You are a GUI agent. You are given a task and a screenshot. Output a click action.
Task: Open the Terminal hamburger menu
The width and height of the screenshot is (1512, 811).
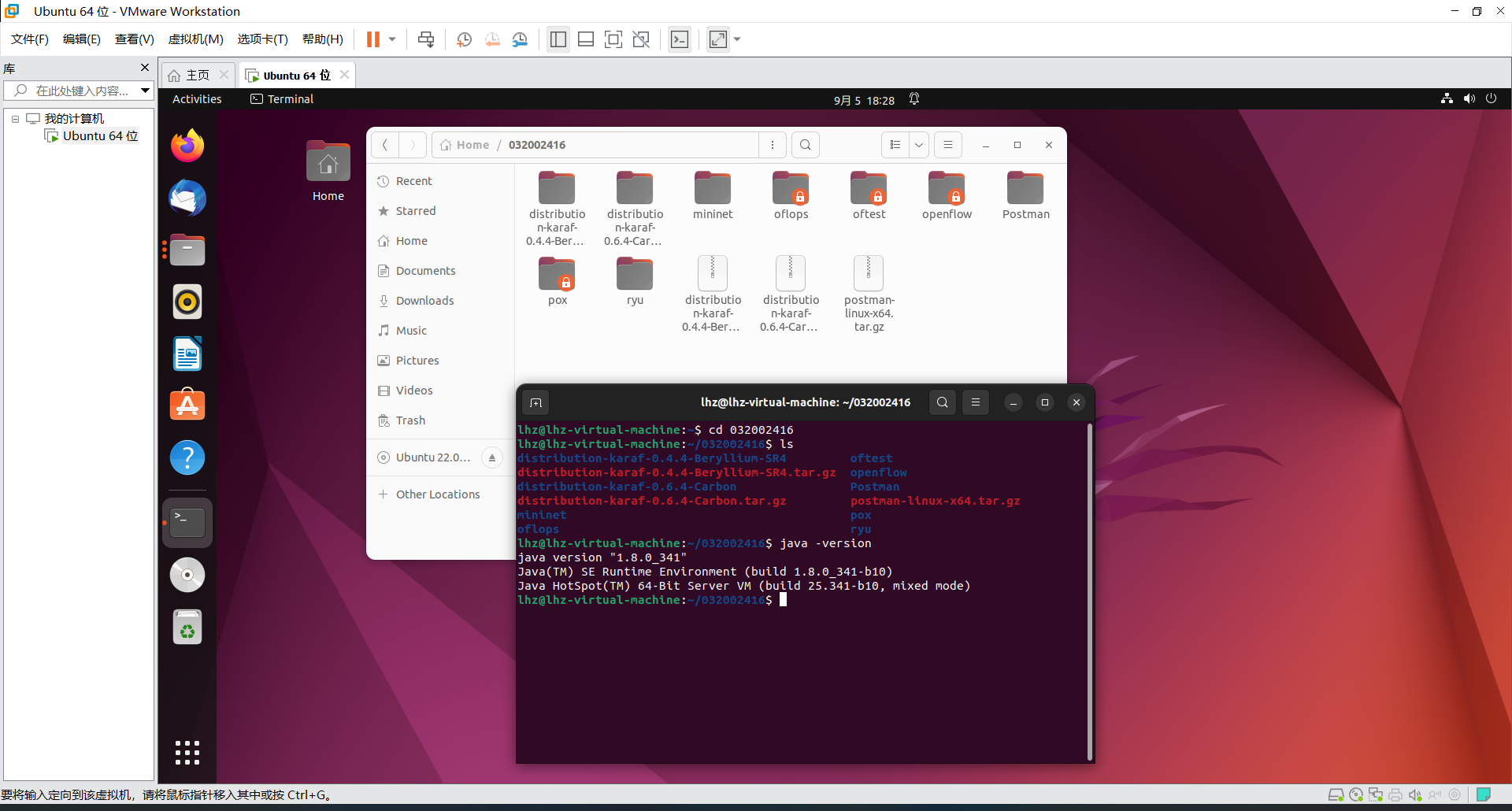pos(975,402)
